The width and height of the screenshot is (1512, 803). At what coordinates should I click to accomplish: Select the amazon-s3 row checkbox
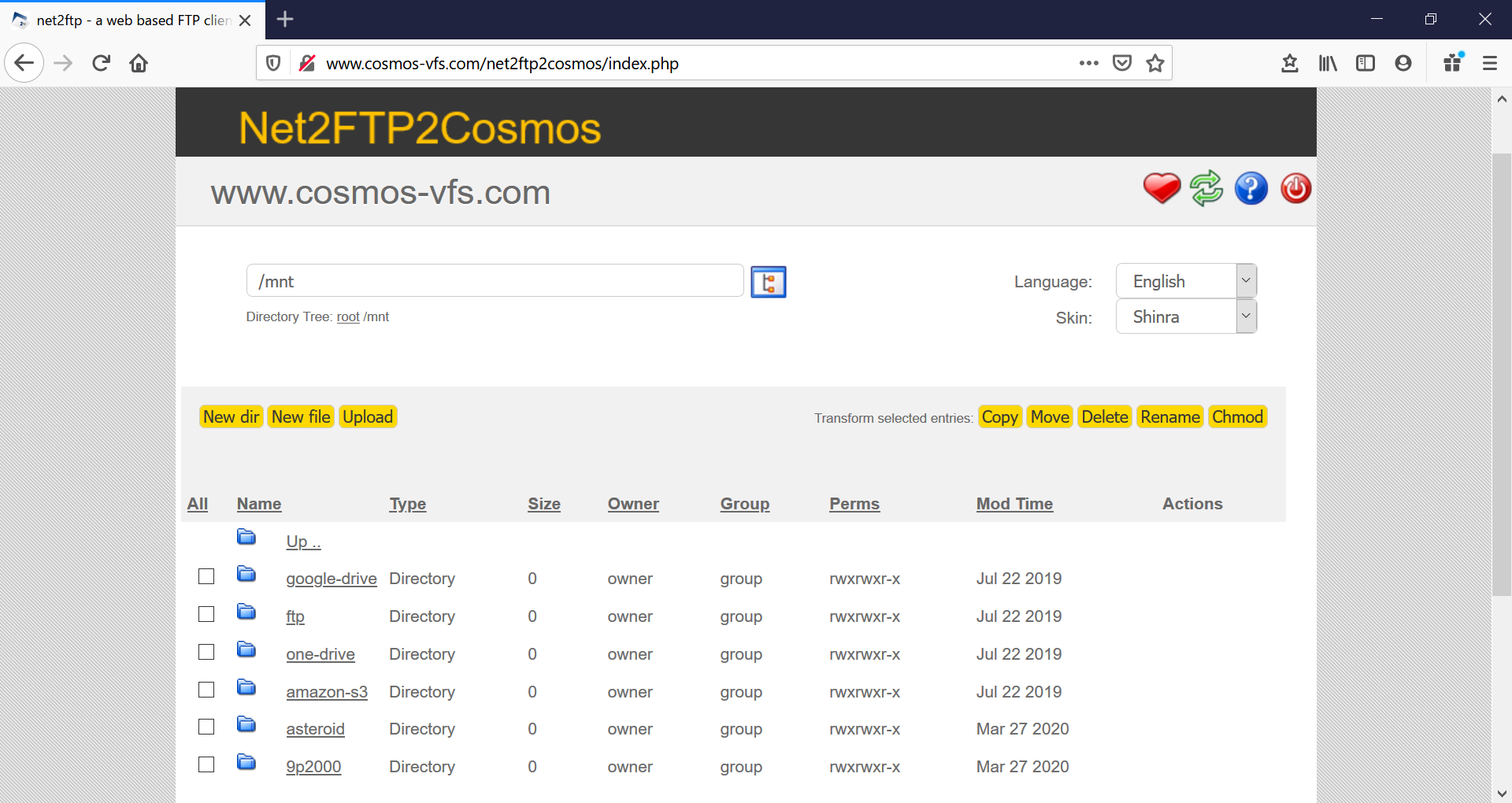click(x=206, y=690)
